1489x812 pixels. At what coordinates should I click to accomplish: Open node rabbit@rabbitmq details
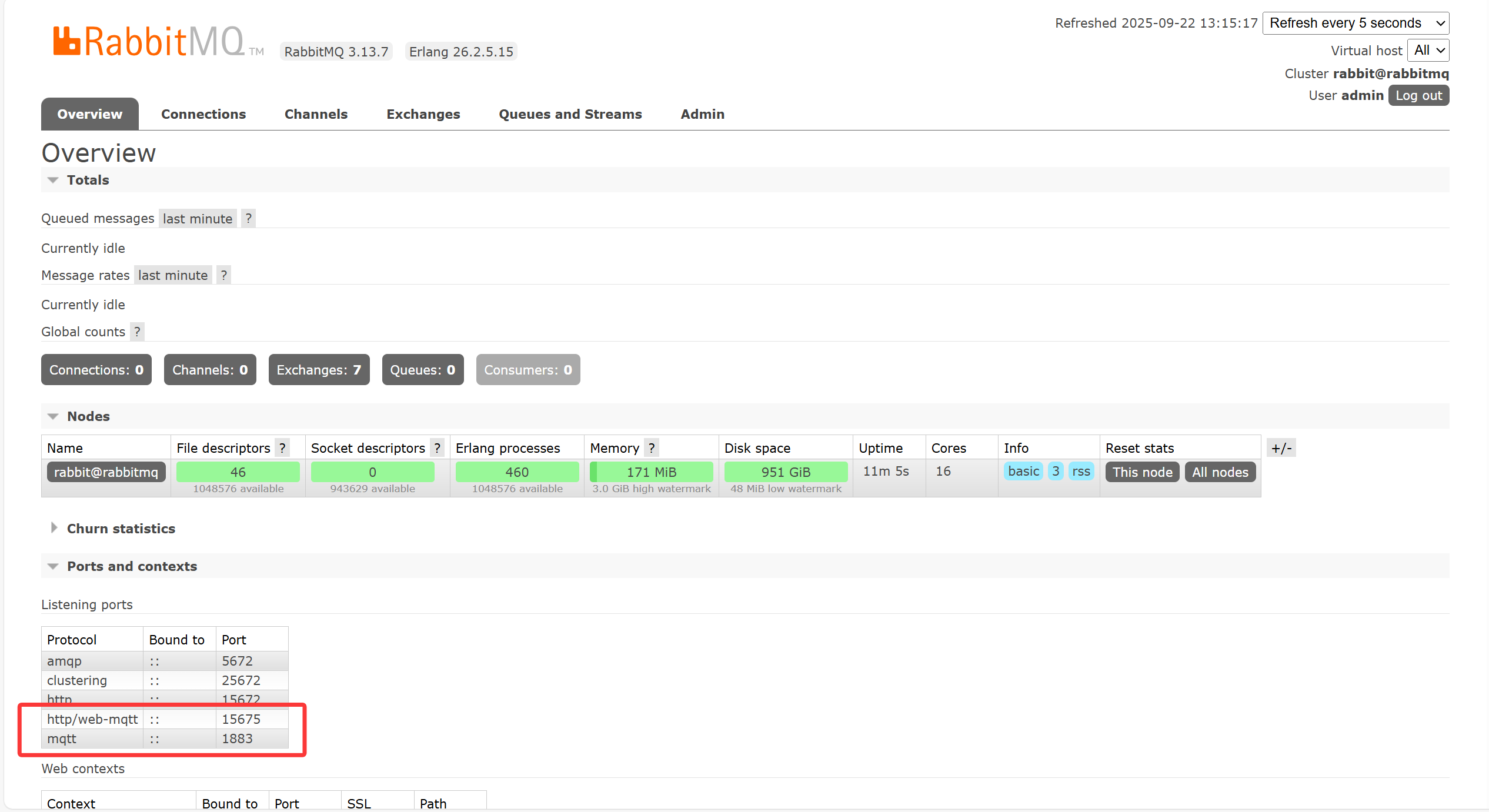(106, 472)
